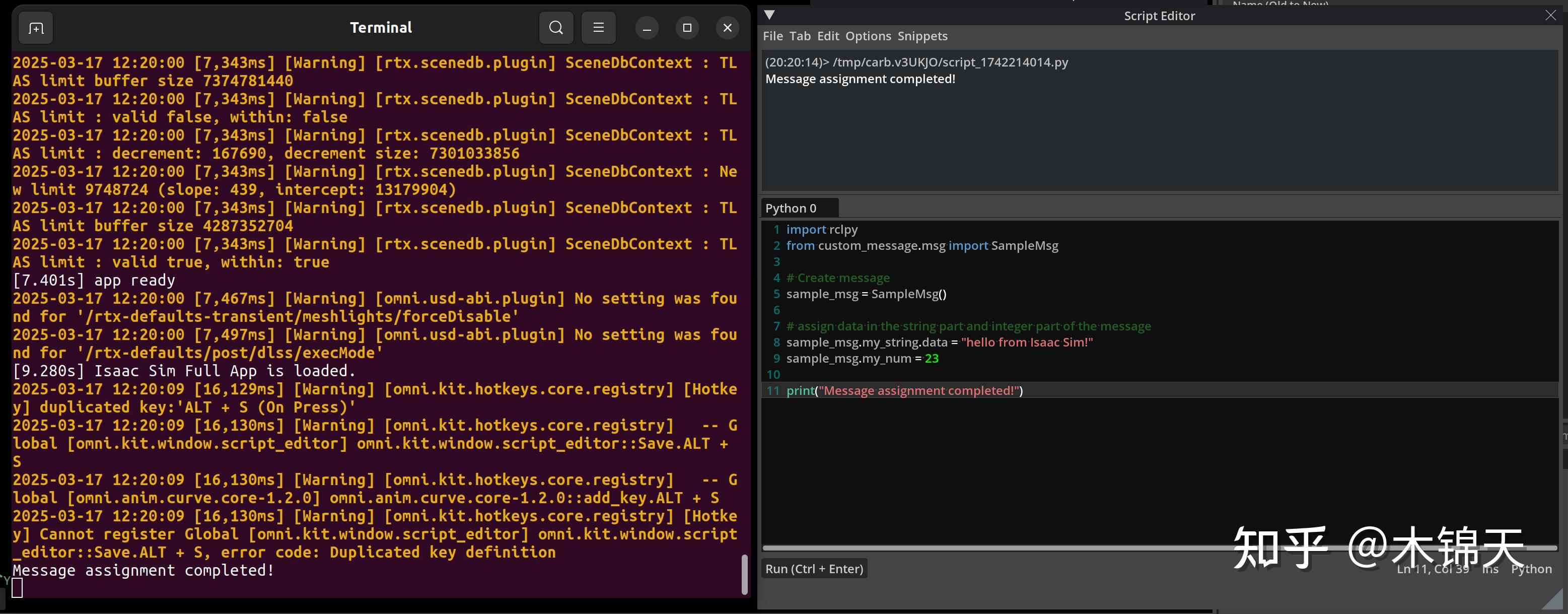1568x614 pixels.
Task: Open a new terminal tab
Action: (x=36, y=28)
